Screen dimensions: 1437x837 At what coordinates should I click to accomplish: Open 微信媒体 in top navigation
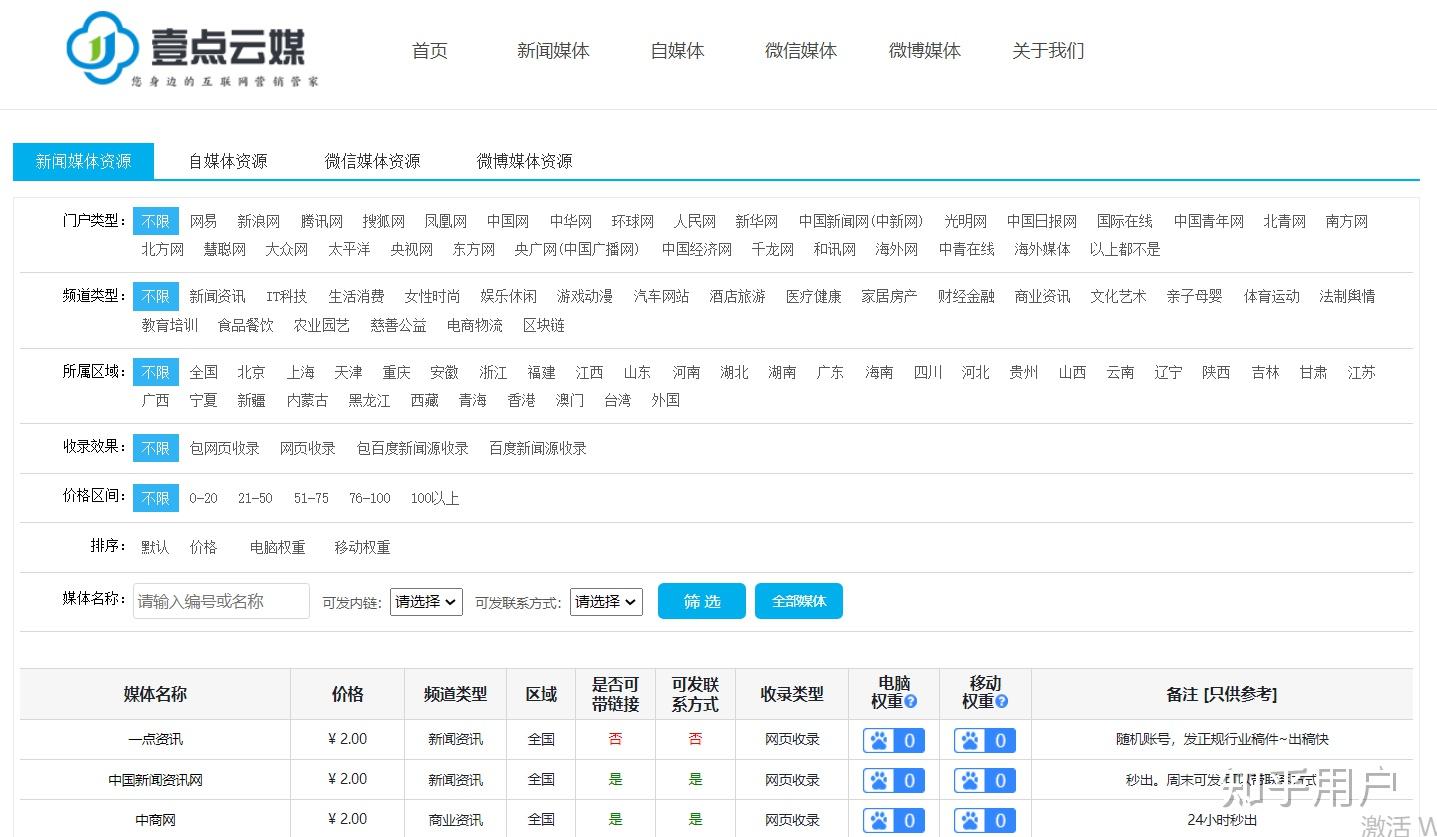[801, 51]
